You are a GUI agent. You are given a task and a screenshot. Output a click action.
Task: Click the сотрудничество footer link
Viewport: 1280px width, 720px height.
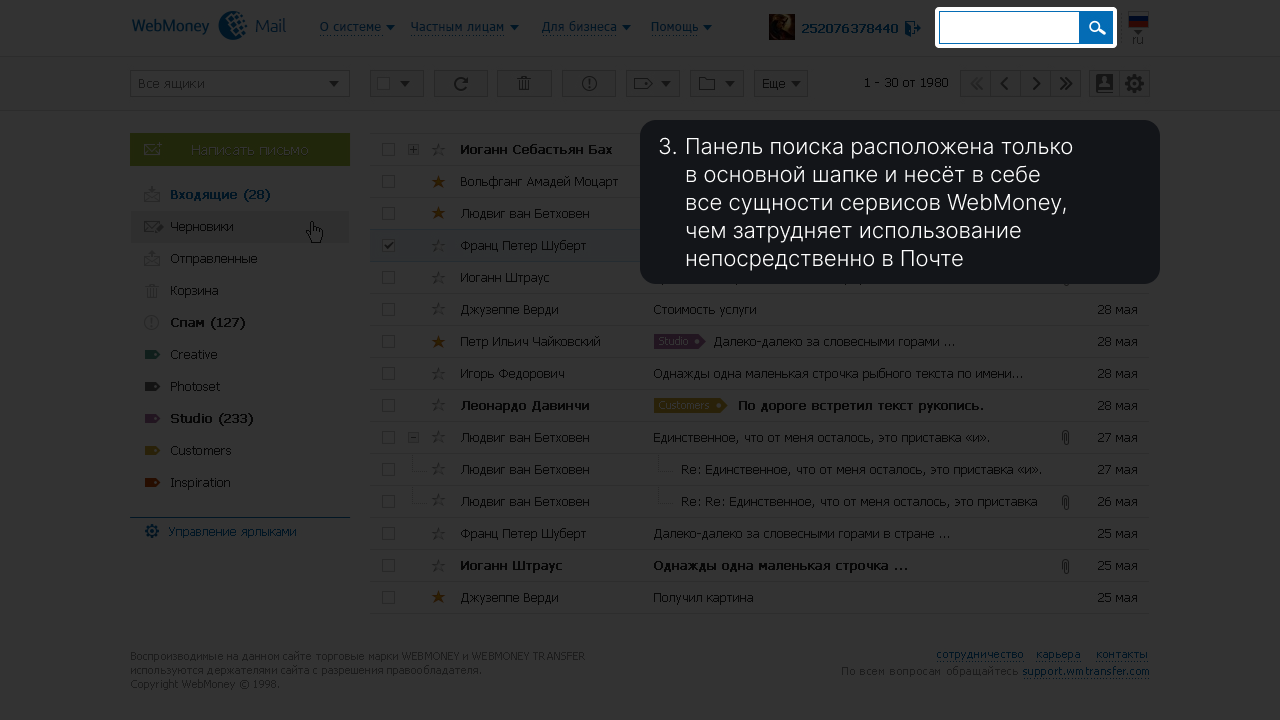(980, 654)
